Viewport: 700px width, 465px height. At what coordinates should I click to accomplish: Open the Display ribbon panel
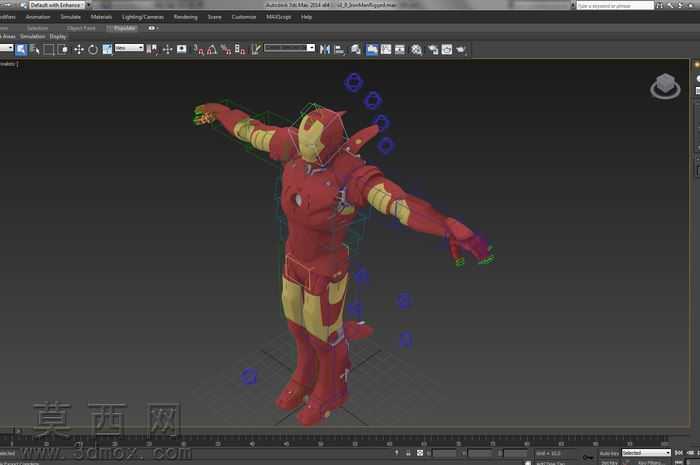point(58,37)
